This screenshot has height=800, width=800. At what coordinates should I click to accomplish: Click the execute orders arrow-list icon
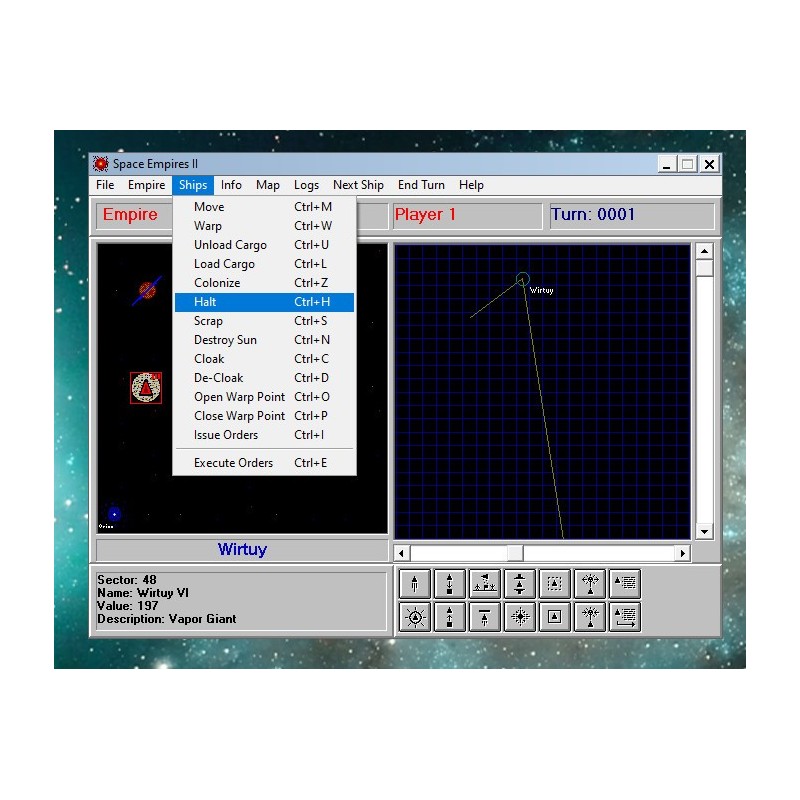pyautogui.click(x=624, y=617)
